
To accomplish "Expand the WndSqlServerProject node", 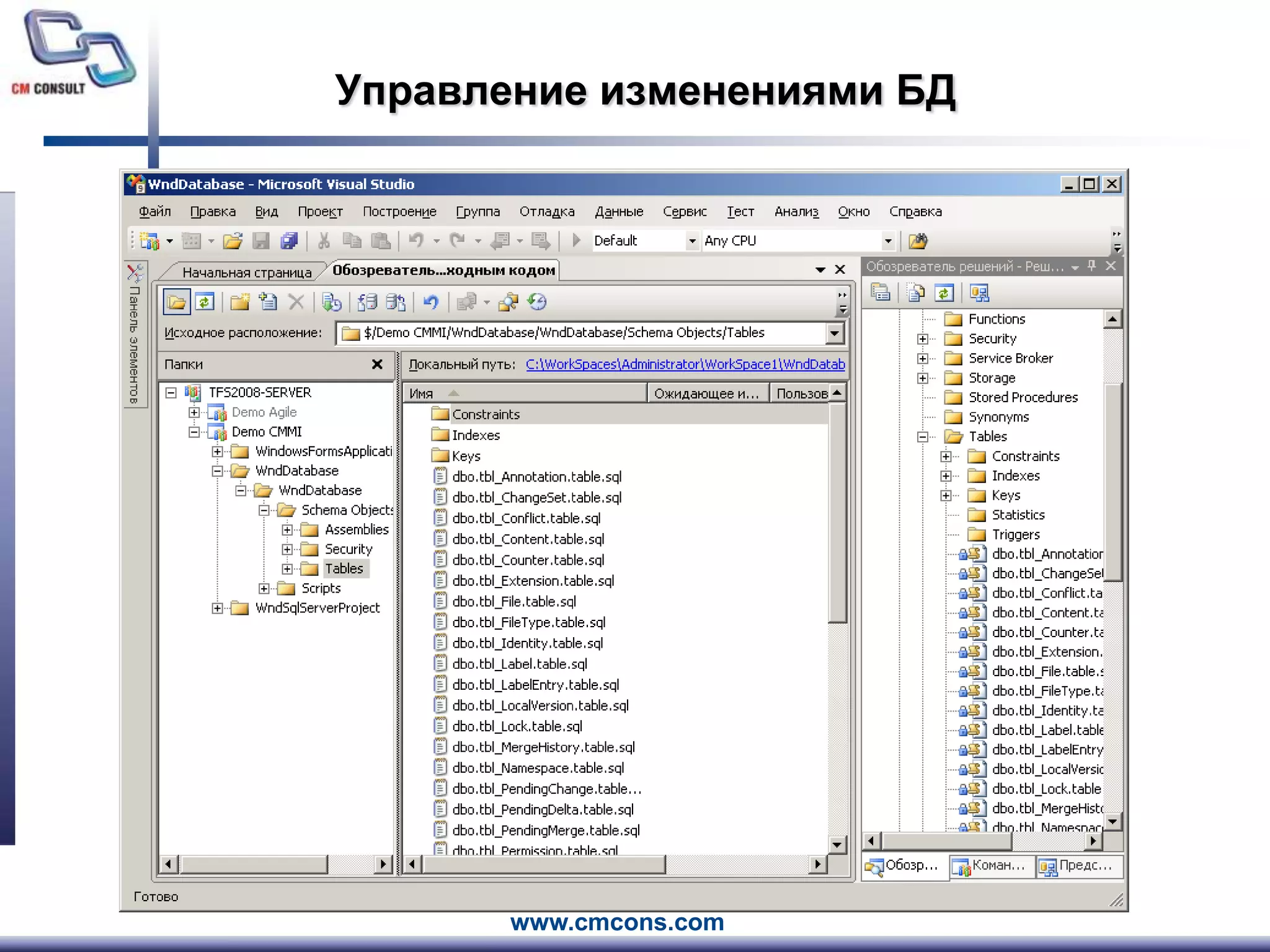I will point(217,609).
